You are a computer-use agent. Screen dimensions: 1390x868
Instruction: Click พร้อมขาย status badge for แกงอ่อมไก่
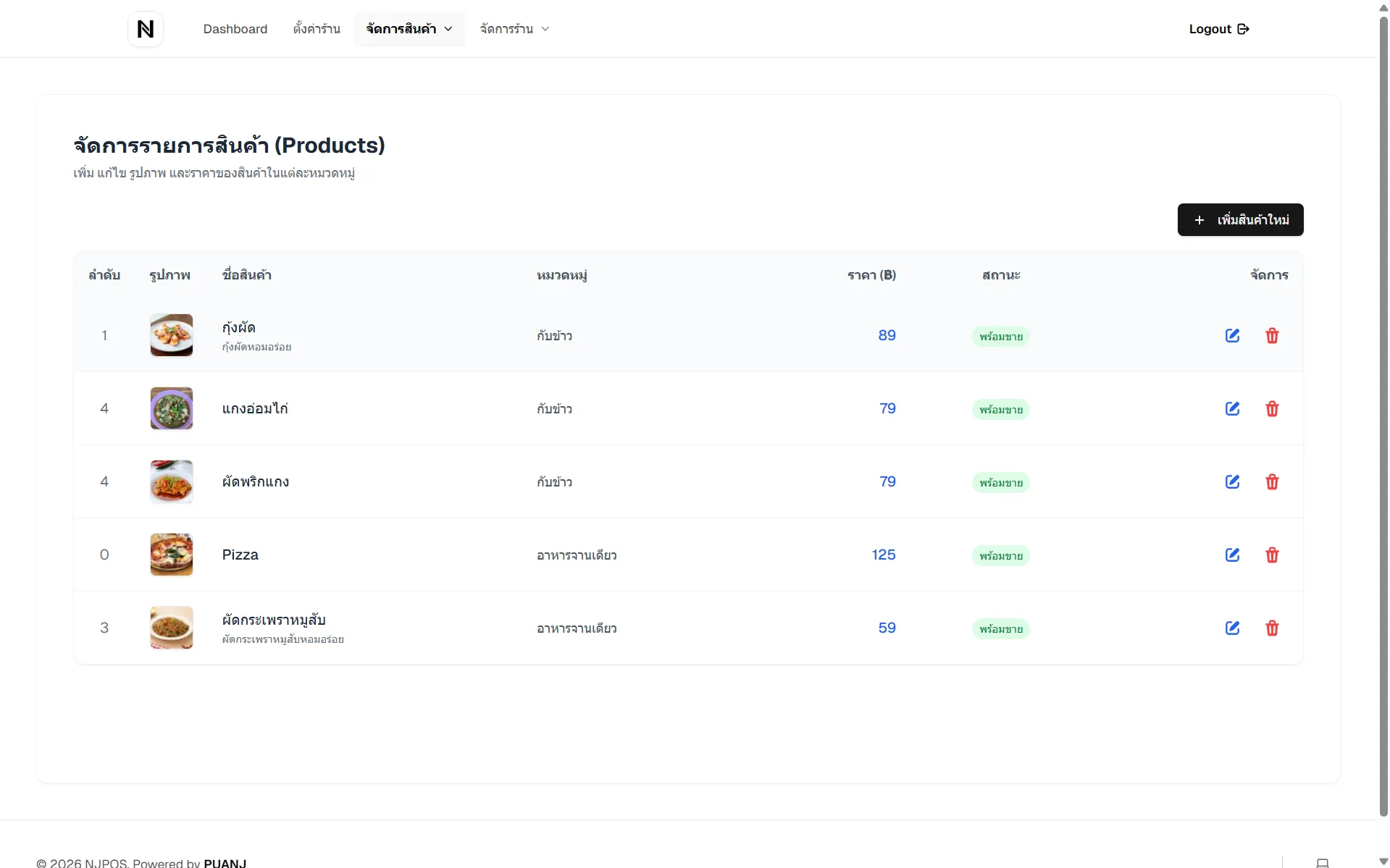1001,410
